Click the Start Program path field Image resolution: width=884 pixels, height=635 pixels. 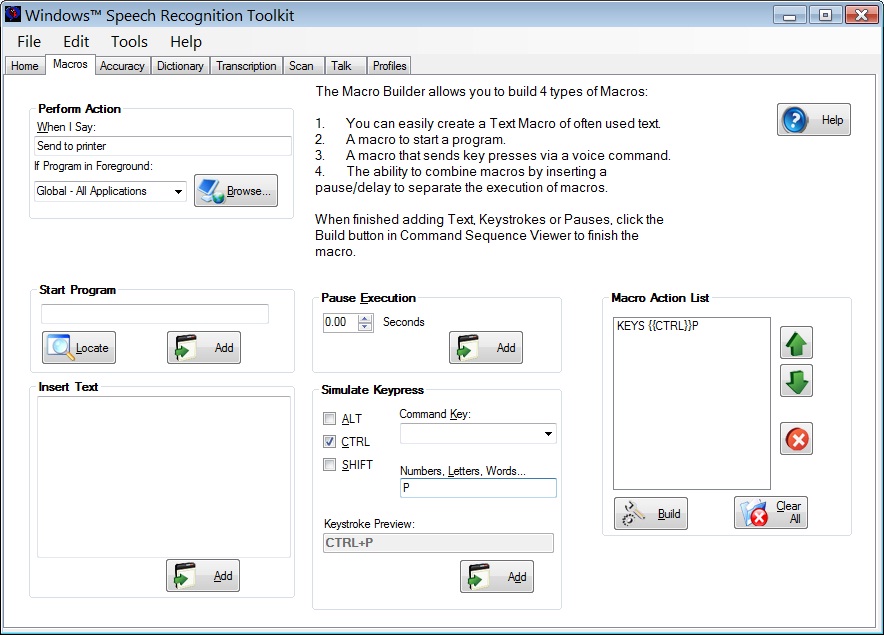[x=154, y=314]
